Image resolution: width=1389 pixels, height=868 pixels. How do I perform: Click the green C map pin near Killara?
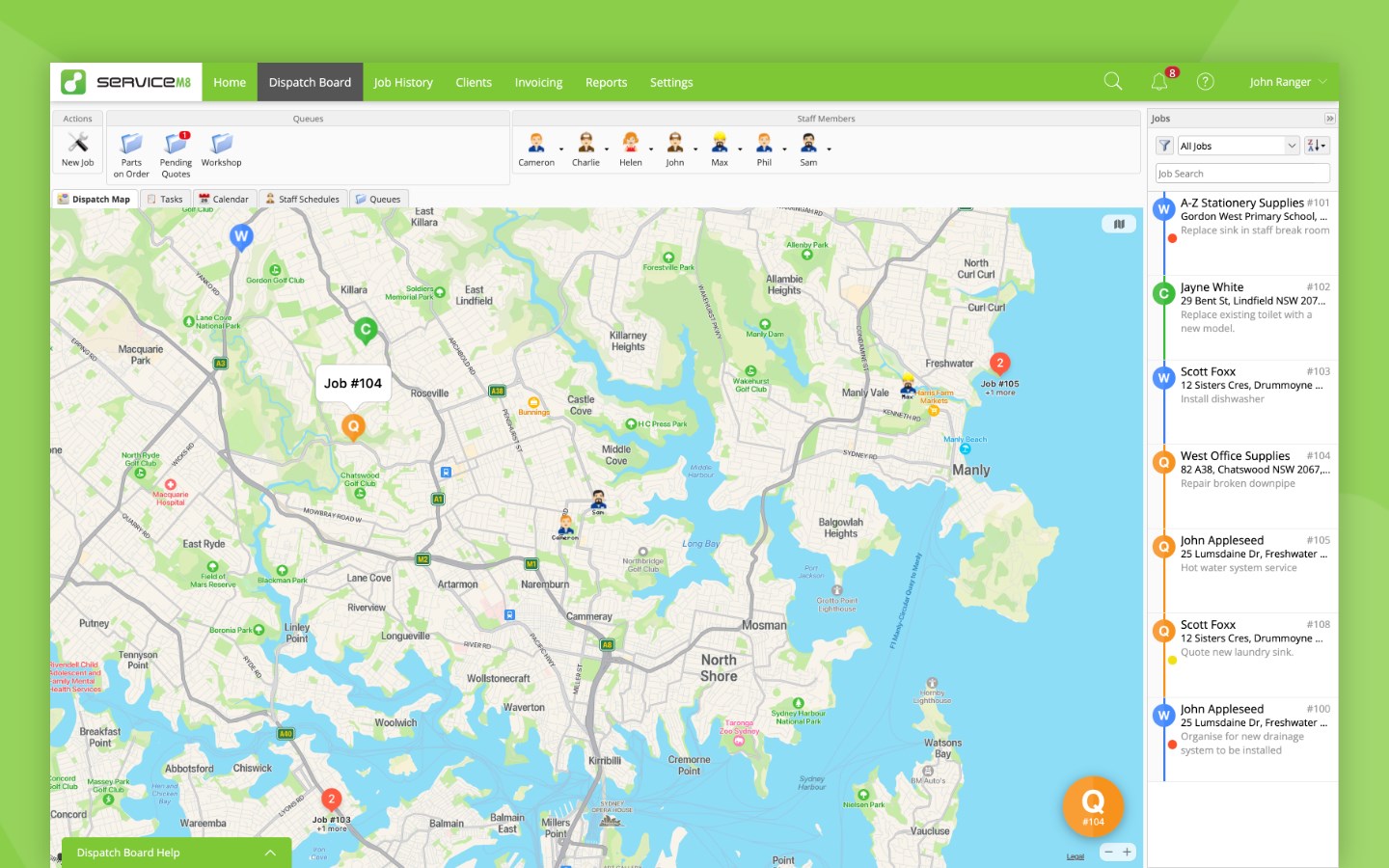366,331
